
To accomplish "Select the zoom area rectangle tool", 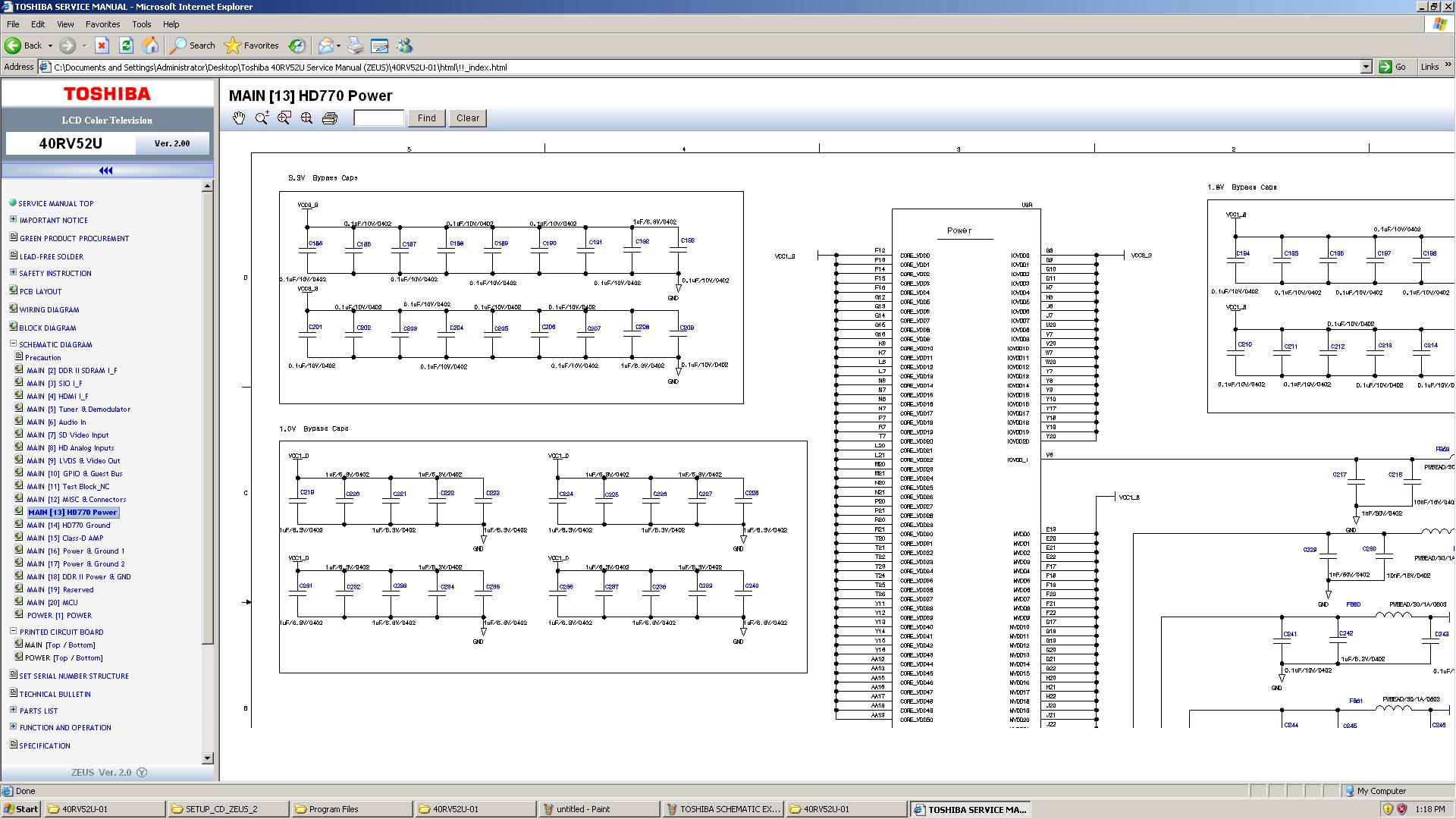I will pos(284,118).
